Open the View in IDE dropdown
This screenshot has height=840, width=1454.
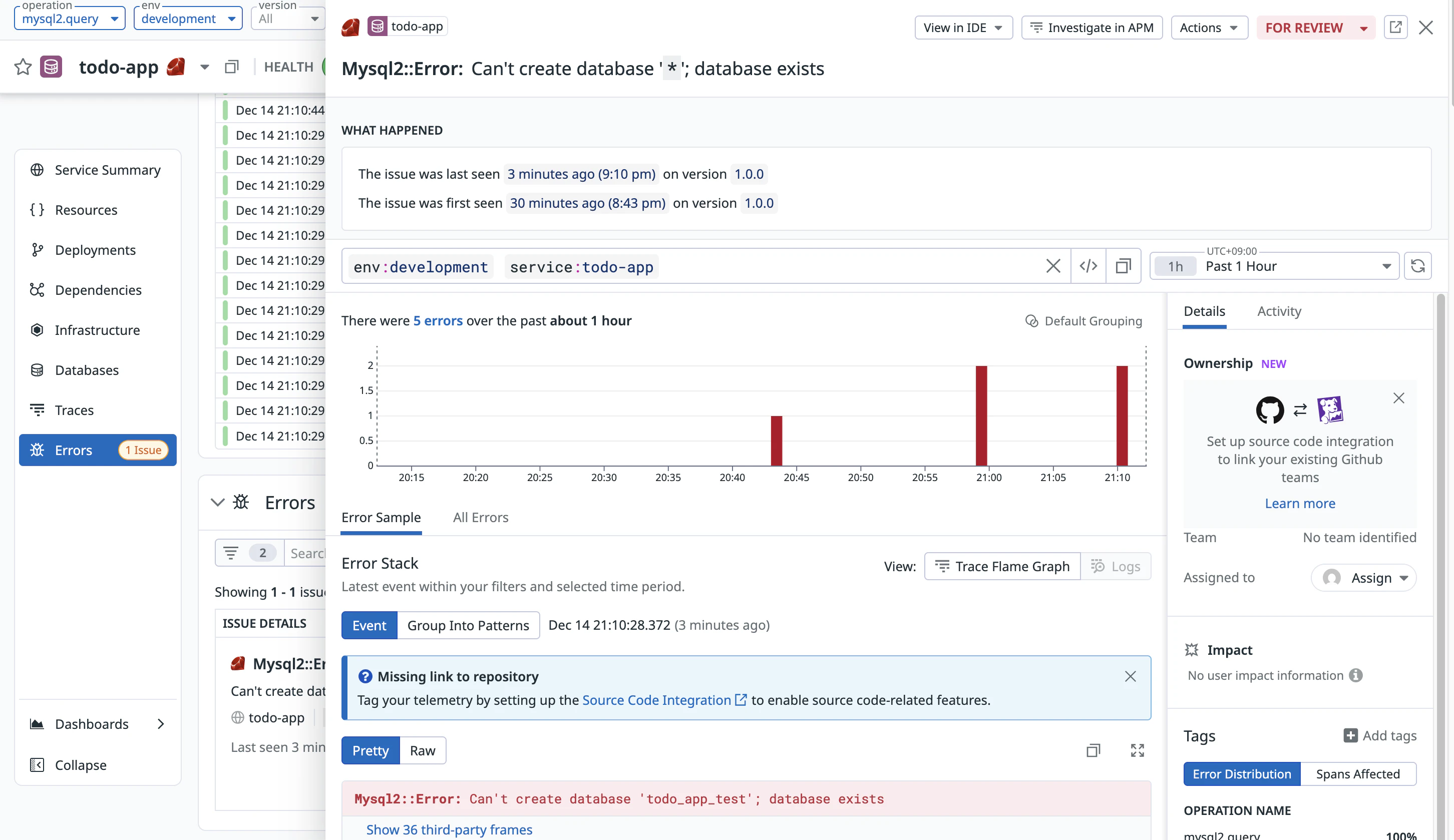coord(963,27)
